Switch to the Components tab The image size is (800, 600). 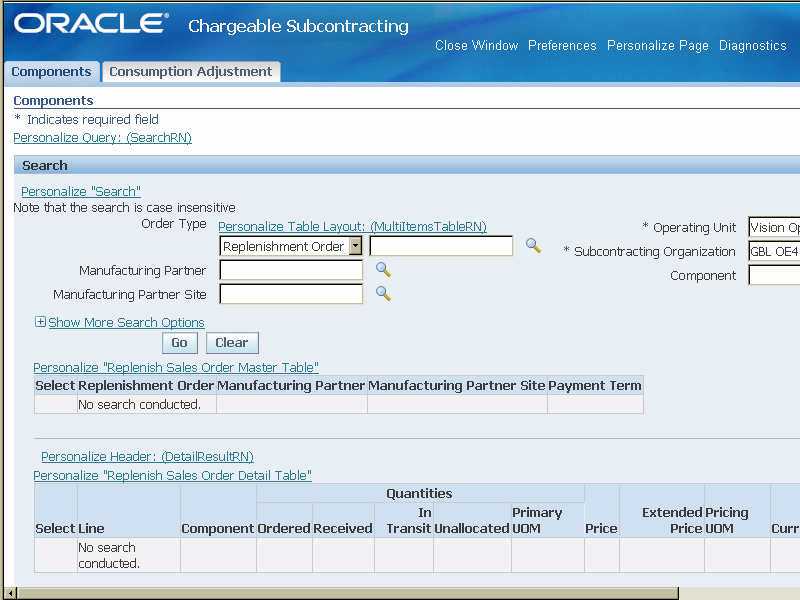click(51, 71)
